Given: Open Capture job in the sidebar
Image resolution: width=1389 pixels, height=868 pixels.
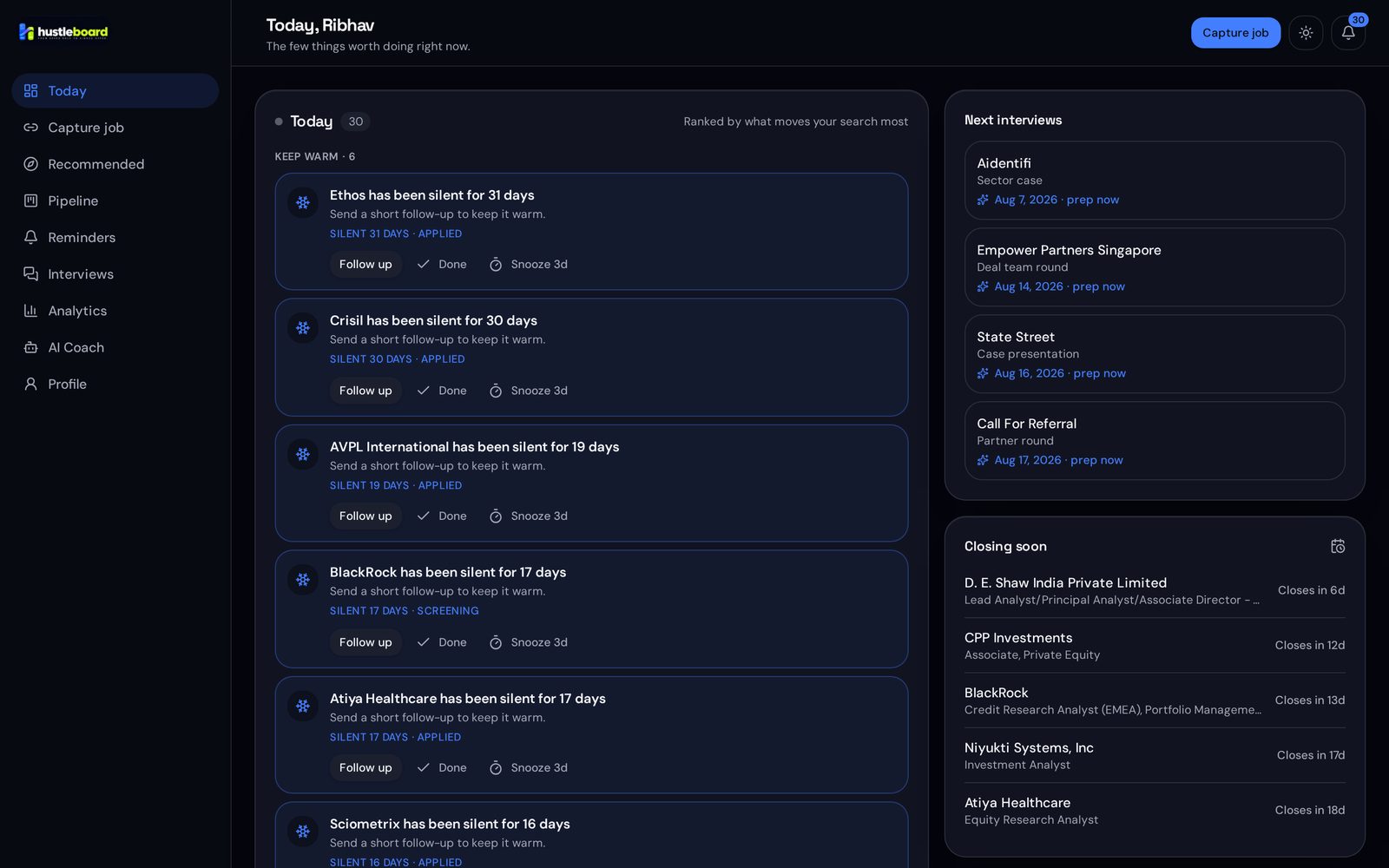Looking at the screenshot, I should pyautogui.click(x=115, y=128).
